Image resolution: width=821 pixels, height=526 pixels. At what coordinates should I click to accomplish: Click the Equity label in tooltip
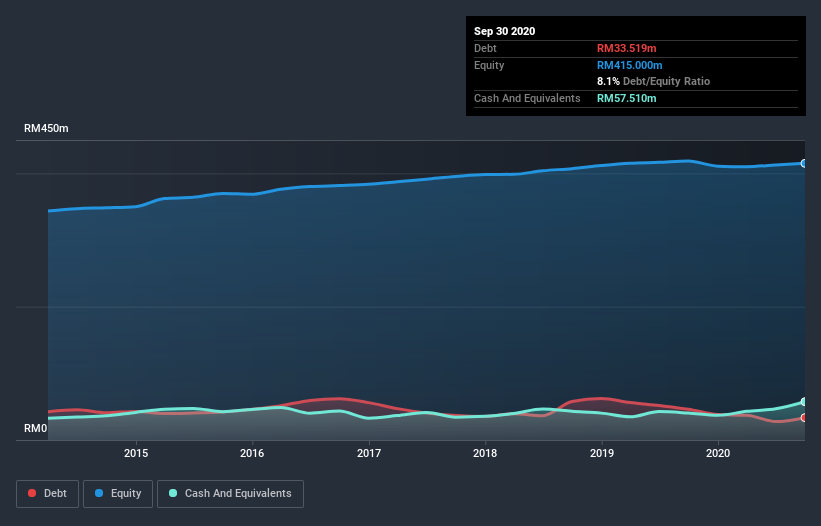coord(489,65)
